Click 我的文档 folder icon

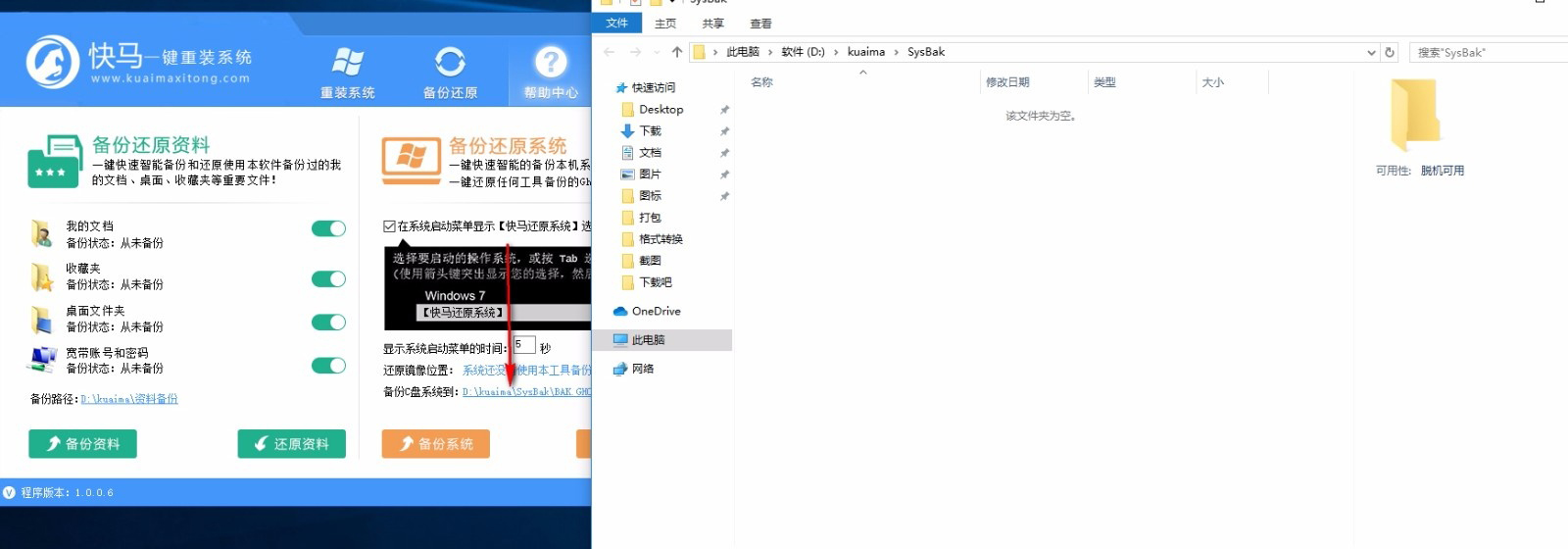41,233
